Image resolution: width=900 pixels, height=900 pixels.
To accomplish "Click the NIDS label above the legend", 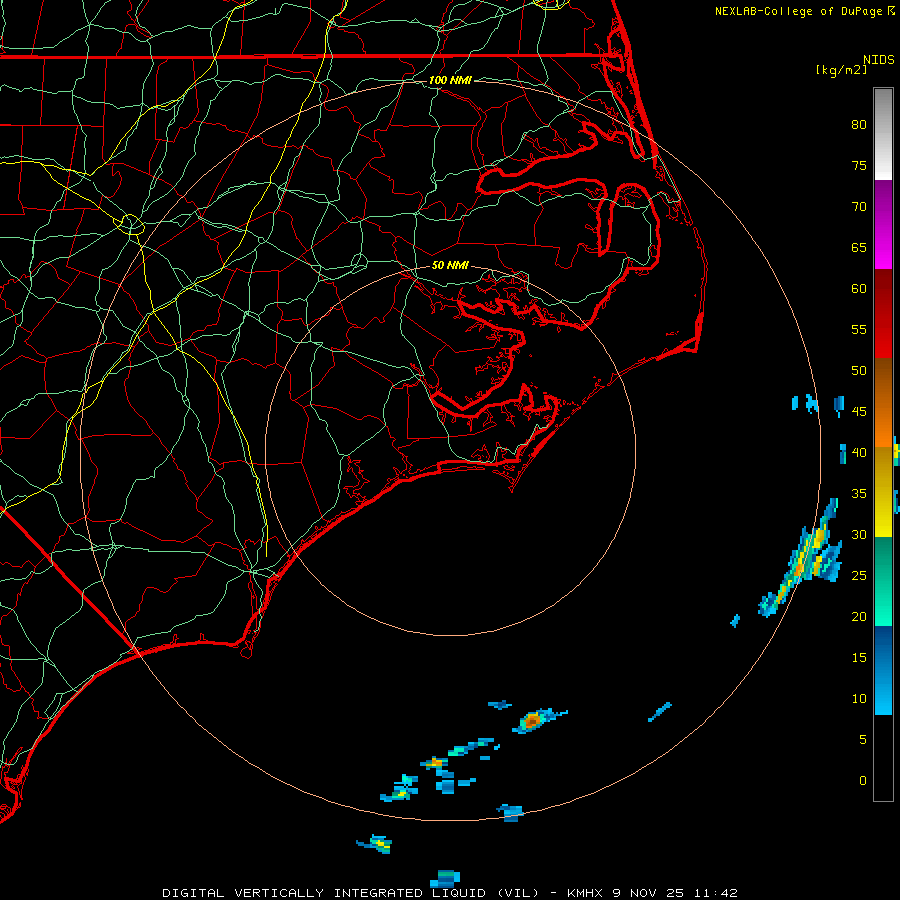I will (x=878, y=60).
